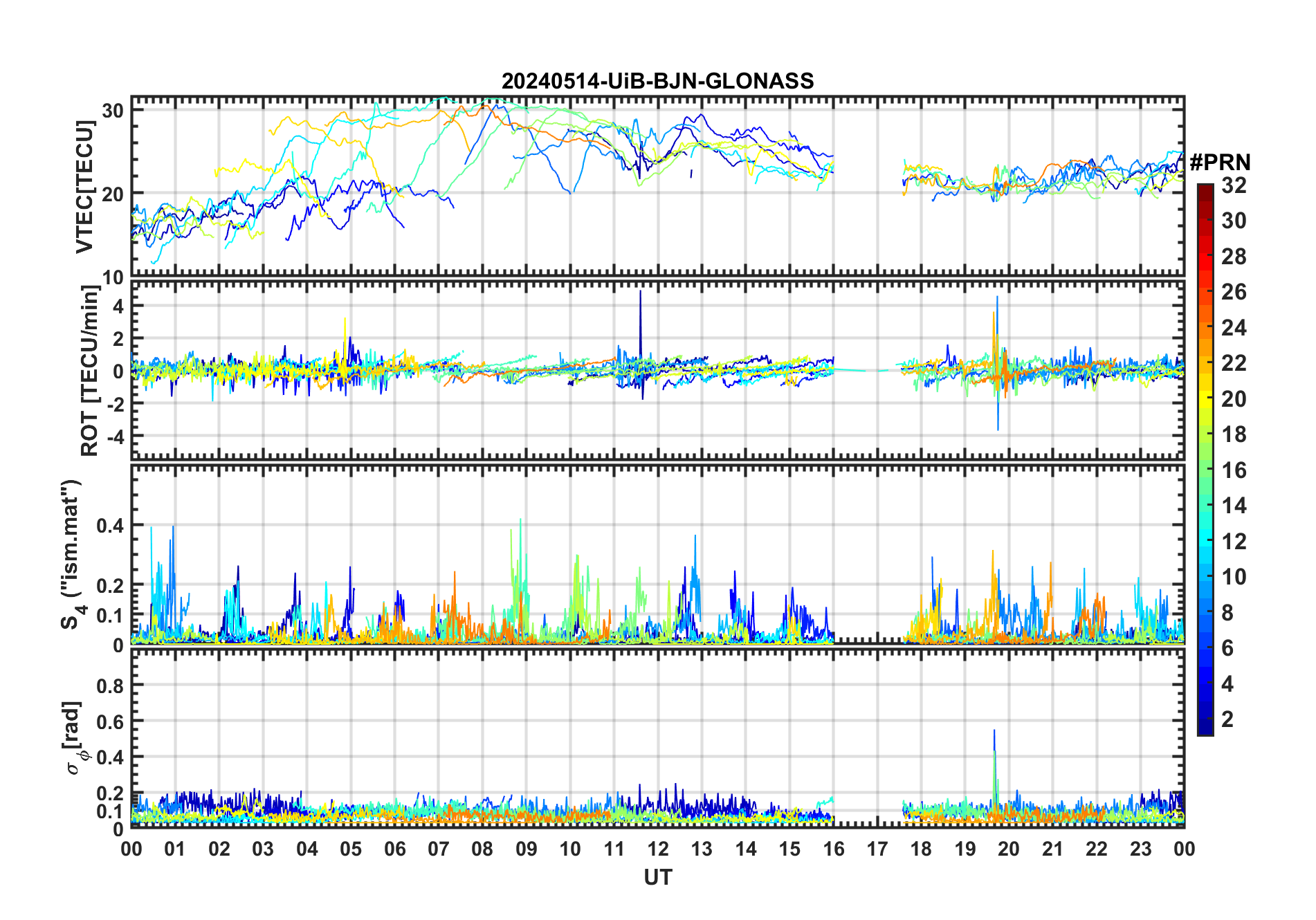This screenshot has width=1316, height=920.
Task: Select the colorbar tick label 28
Action: tap(1234, 257)
